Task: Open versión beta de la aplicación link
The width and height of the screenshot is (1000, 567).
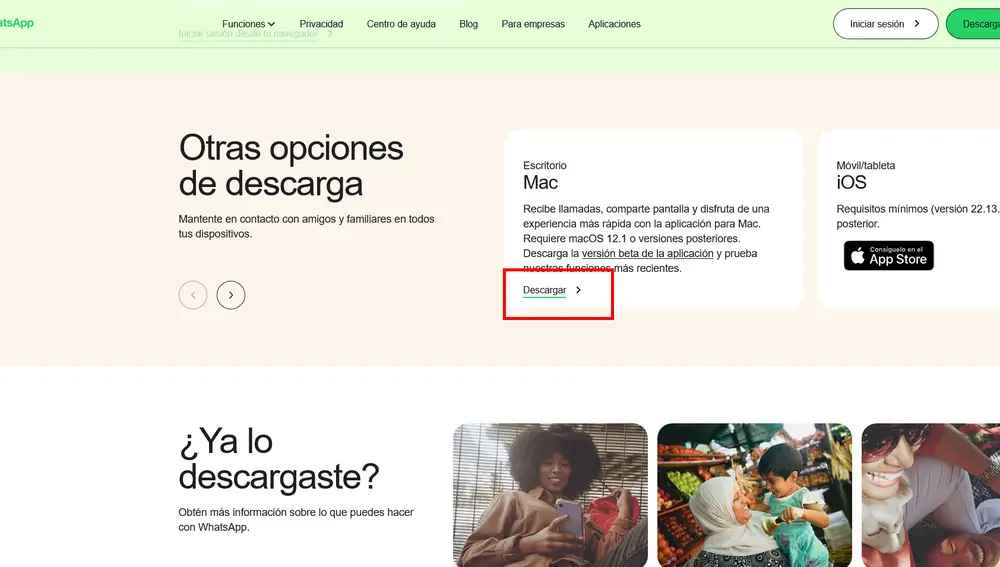Action: (x=647, y=254)
